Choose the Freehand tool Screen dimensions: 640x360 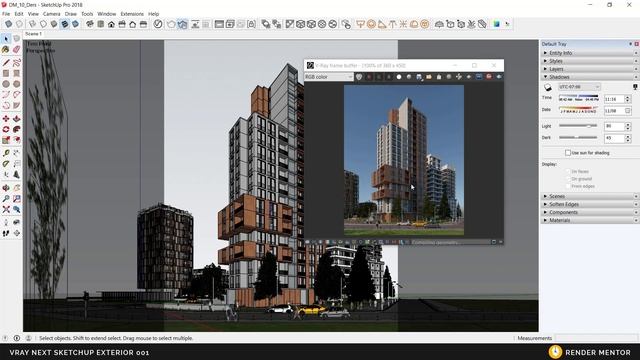pyautogui.click(x=16, y=62)
